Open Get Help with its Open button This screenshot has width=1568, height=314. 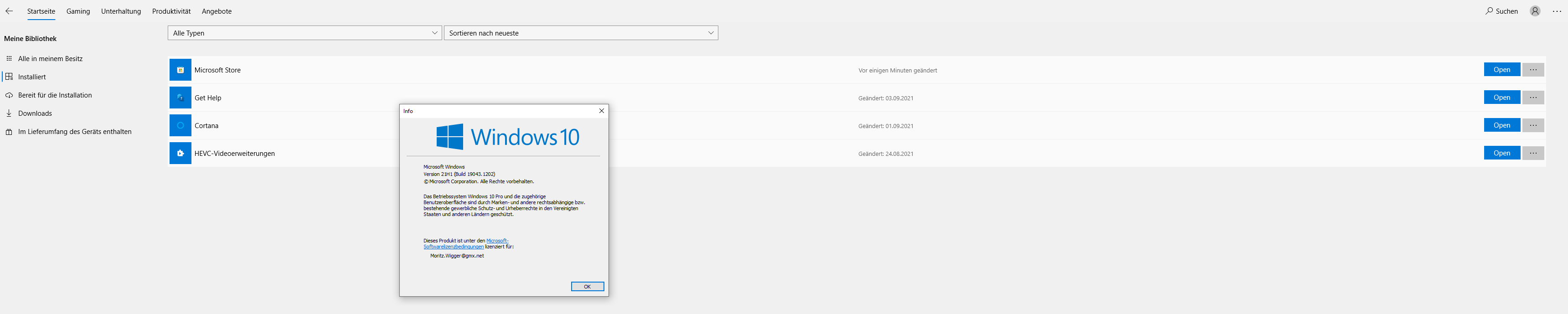click(1501, 98)
